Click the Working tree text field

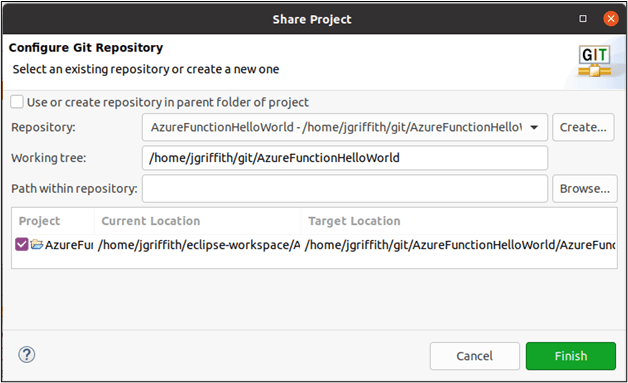(x=345, y=158)
